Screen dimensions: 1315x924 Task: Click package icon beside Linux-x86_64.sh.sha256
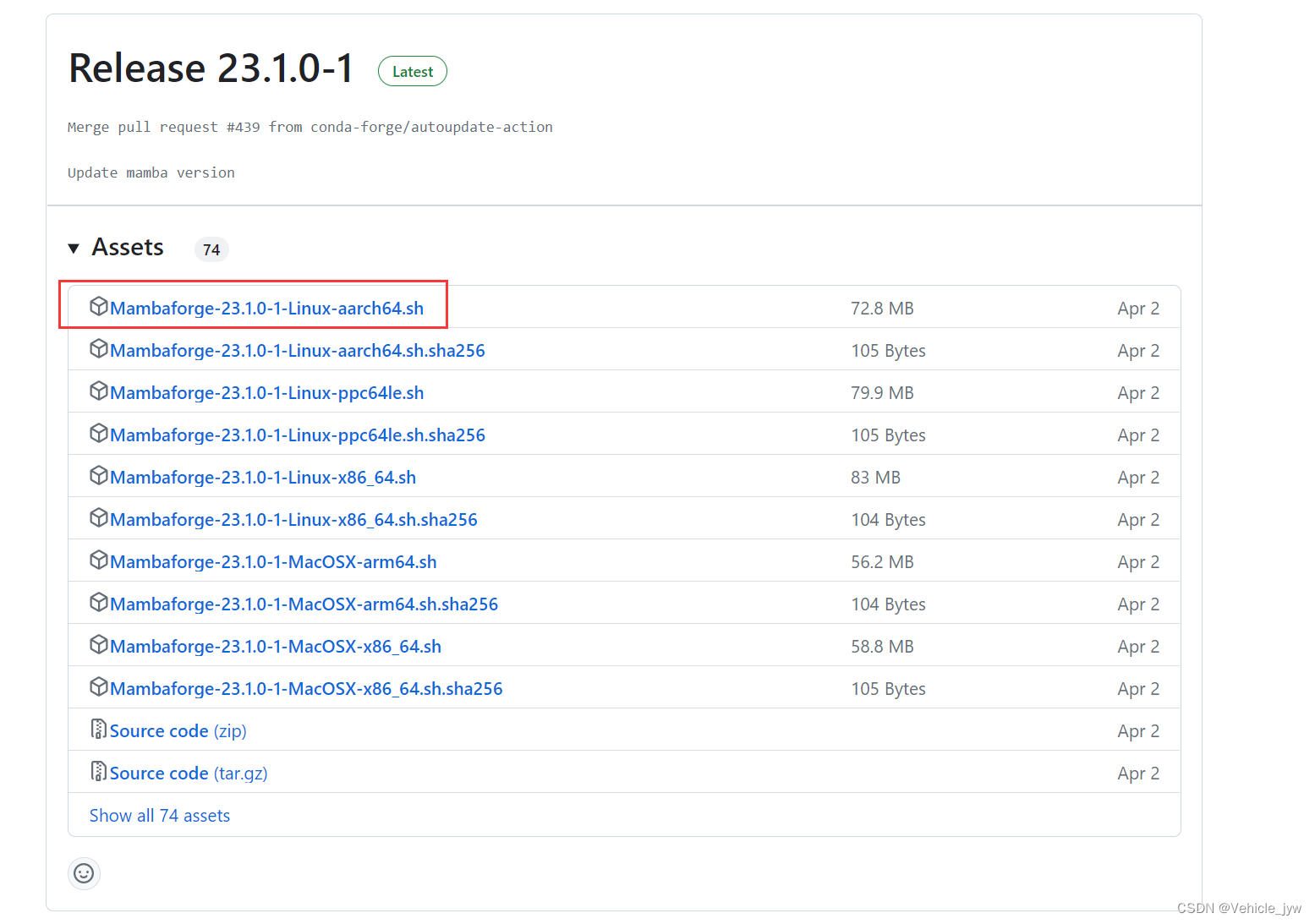pyautogui.click(x=99, y=517)
